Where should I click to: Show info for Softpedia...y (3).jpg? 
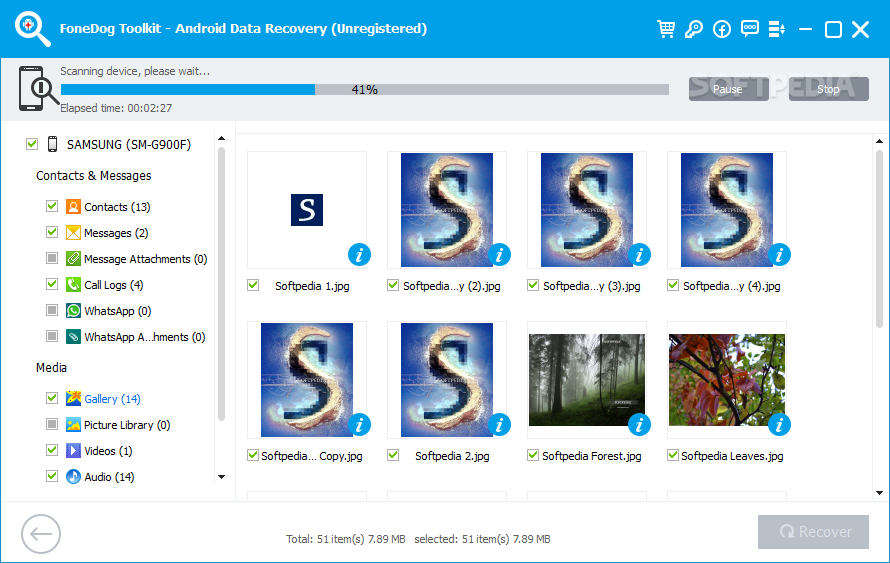pos(639,255)
